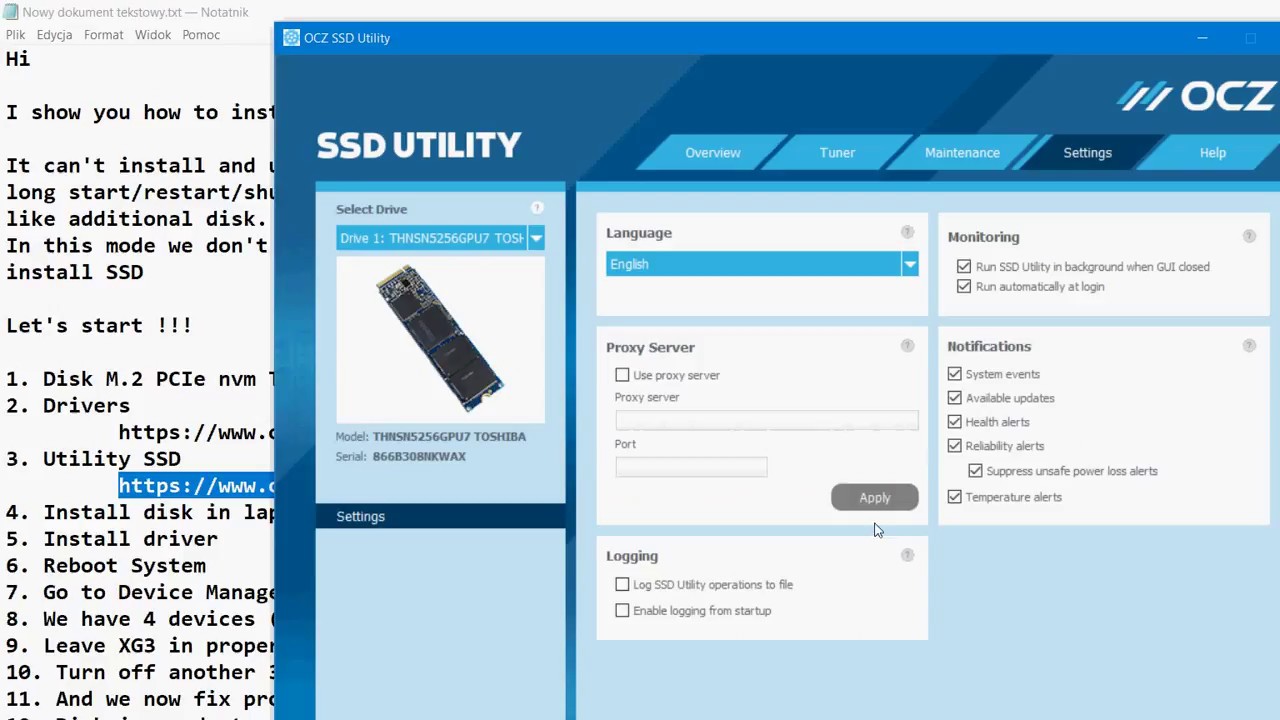Screen dimensions: 1280x720
Task: Toggle Health alerts checkbox
Action: pyautogui.click(x=954, y=421)
